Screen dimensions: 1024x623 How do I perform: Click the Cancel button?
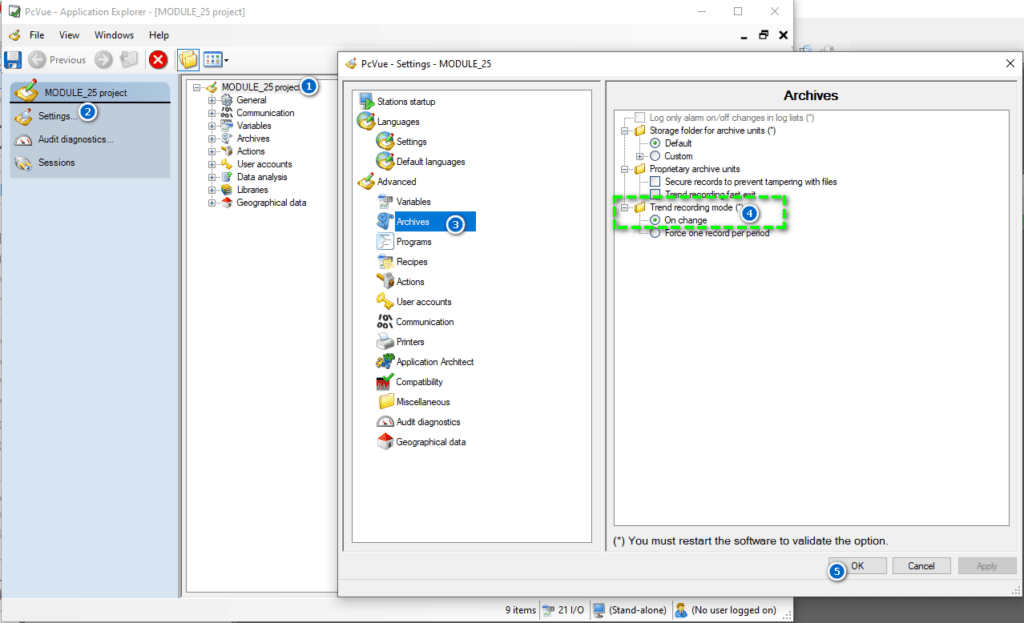pyautogui.click(x=921, y=566)
